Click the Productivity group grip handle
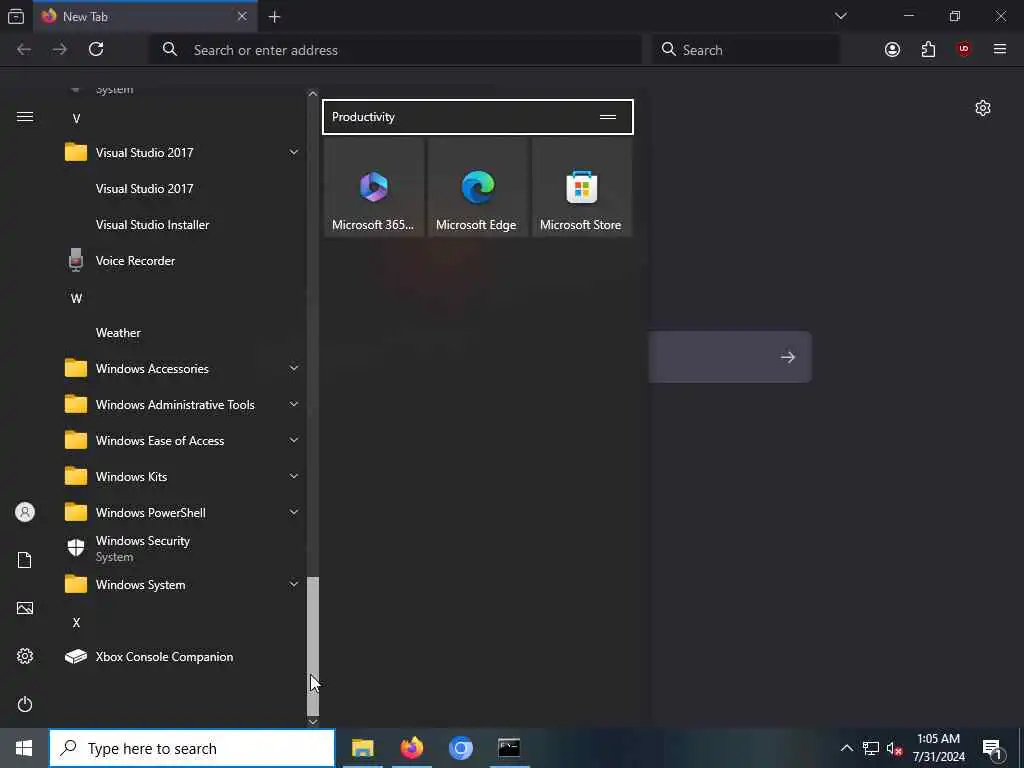The width and height of the screenshot is (1024, 768). 607,117
